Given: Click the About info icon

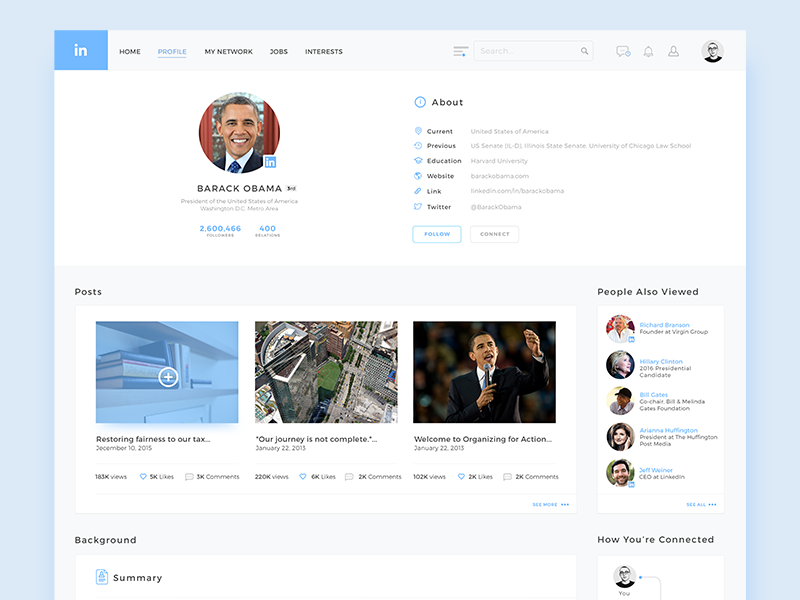Looking at the screenshot, I should click(419, 101).
